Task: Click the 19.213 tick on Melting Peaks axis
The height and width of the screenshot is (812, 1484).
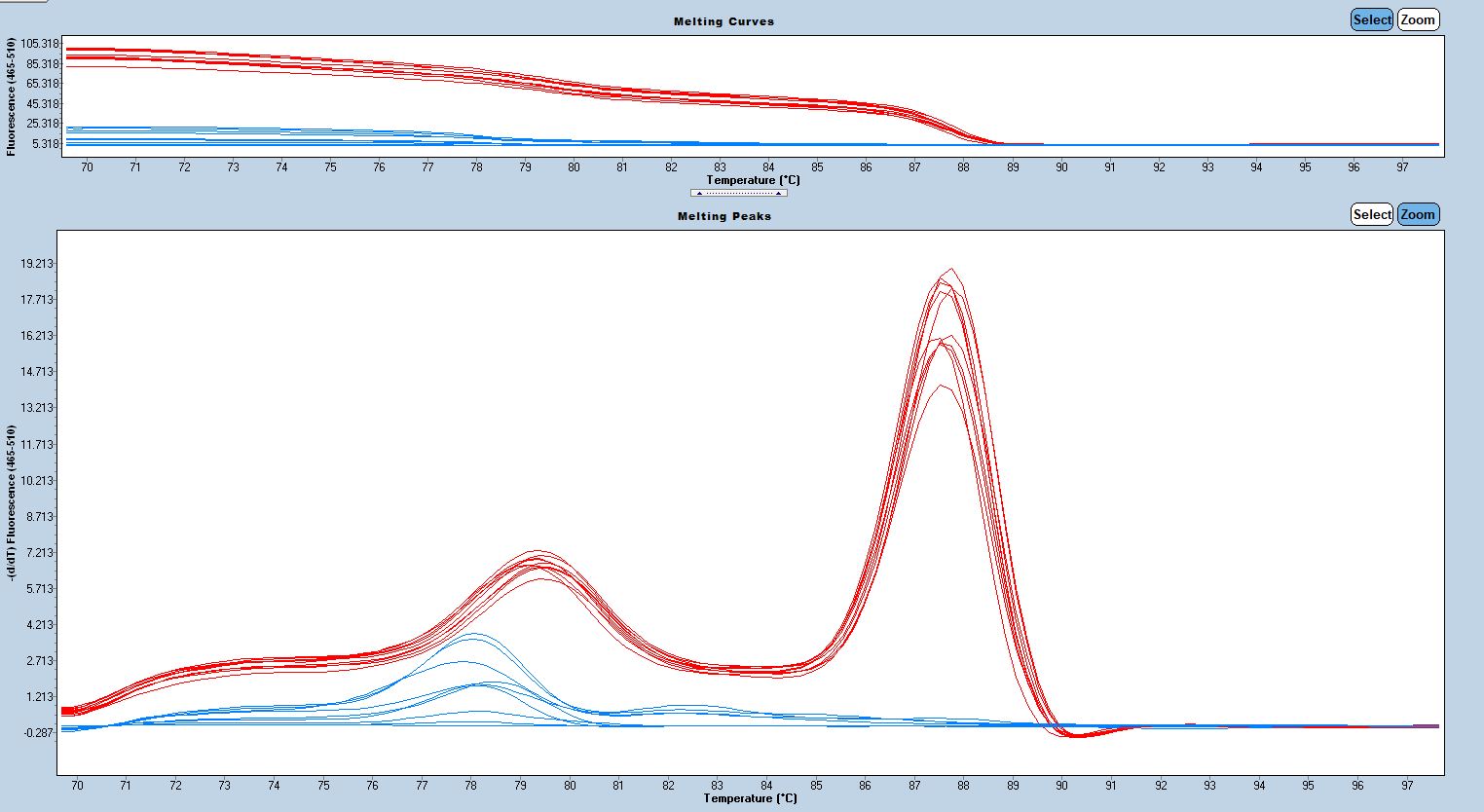Action: pos(36,264)
